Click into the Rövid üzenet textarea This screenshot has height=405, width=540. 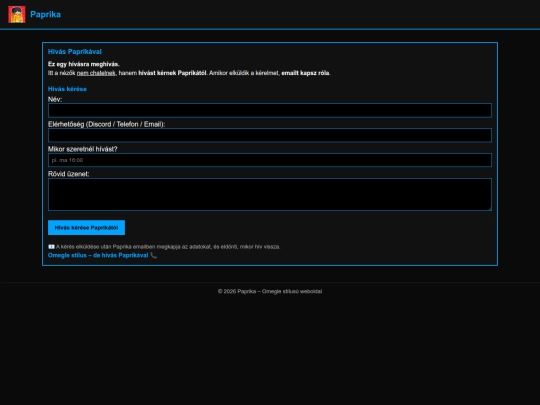coord(270,195)
